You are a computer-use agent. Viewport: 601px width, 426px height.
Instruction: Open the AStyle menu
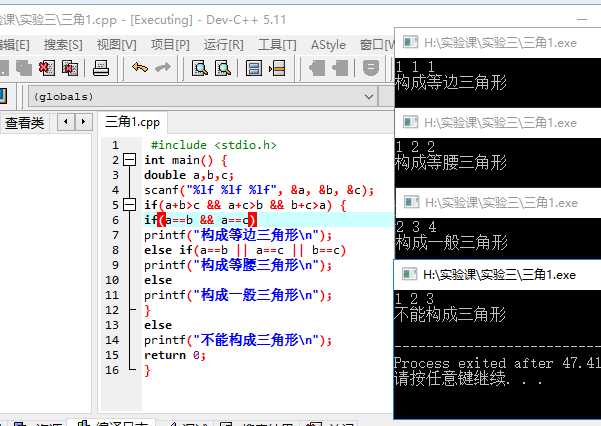click(x=328, y=45)
